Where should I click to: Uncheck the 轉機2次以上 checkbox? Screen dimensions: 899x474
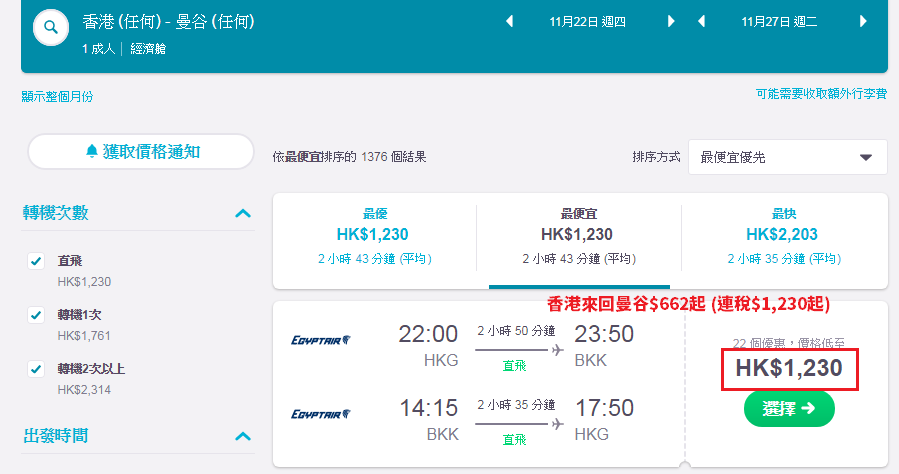pyautogui.click(x=36, y=369)
